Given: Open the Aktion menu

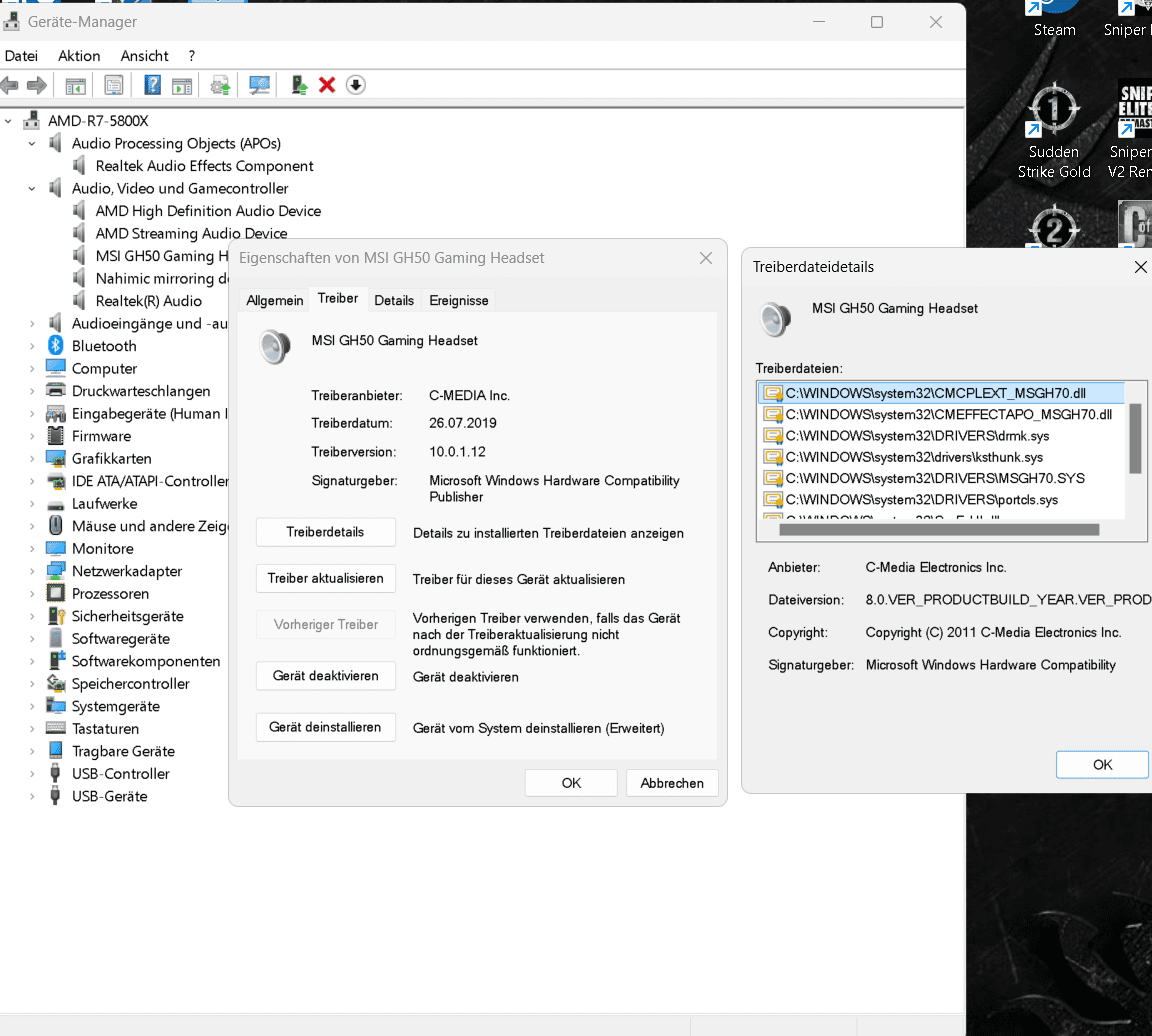Looking at the screenshot, I should click(79, 56).
